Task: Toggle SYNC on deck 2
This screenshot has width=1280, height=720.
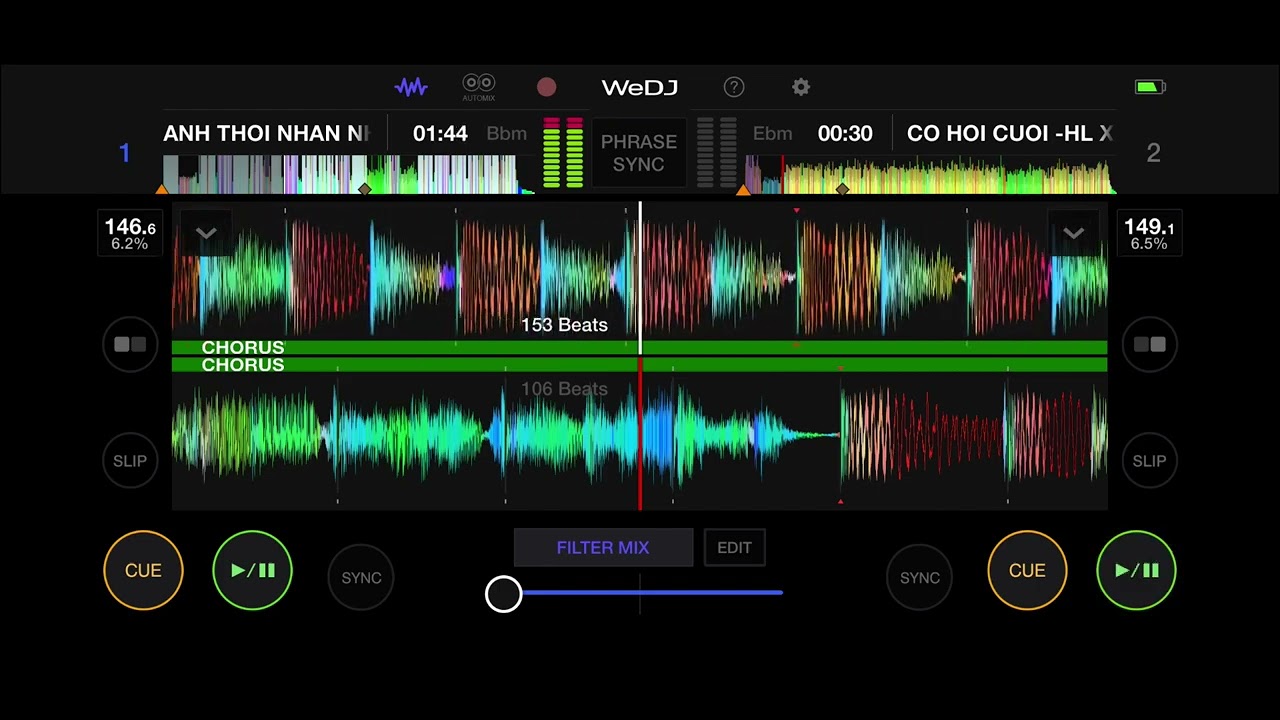Action: pyautogui.click(x=919, y=577)
